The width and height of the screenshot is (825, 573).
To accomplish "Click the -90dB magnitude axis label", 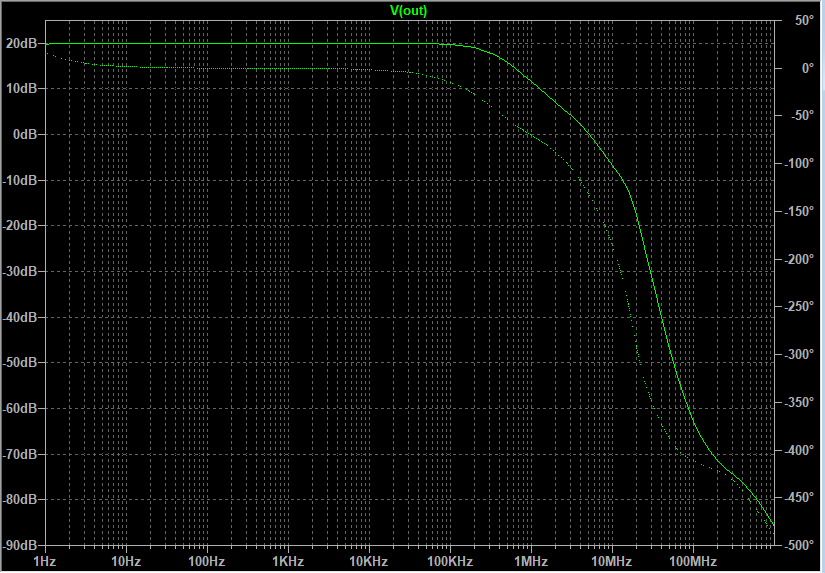I will click(x=20, y=545).
